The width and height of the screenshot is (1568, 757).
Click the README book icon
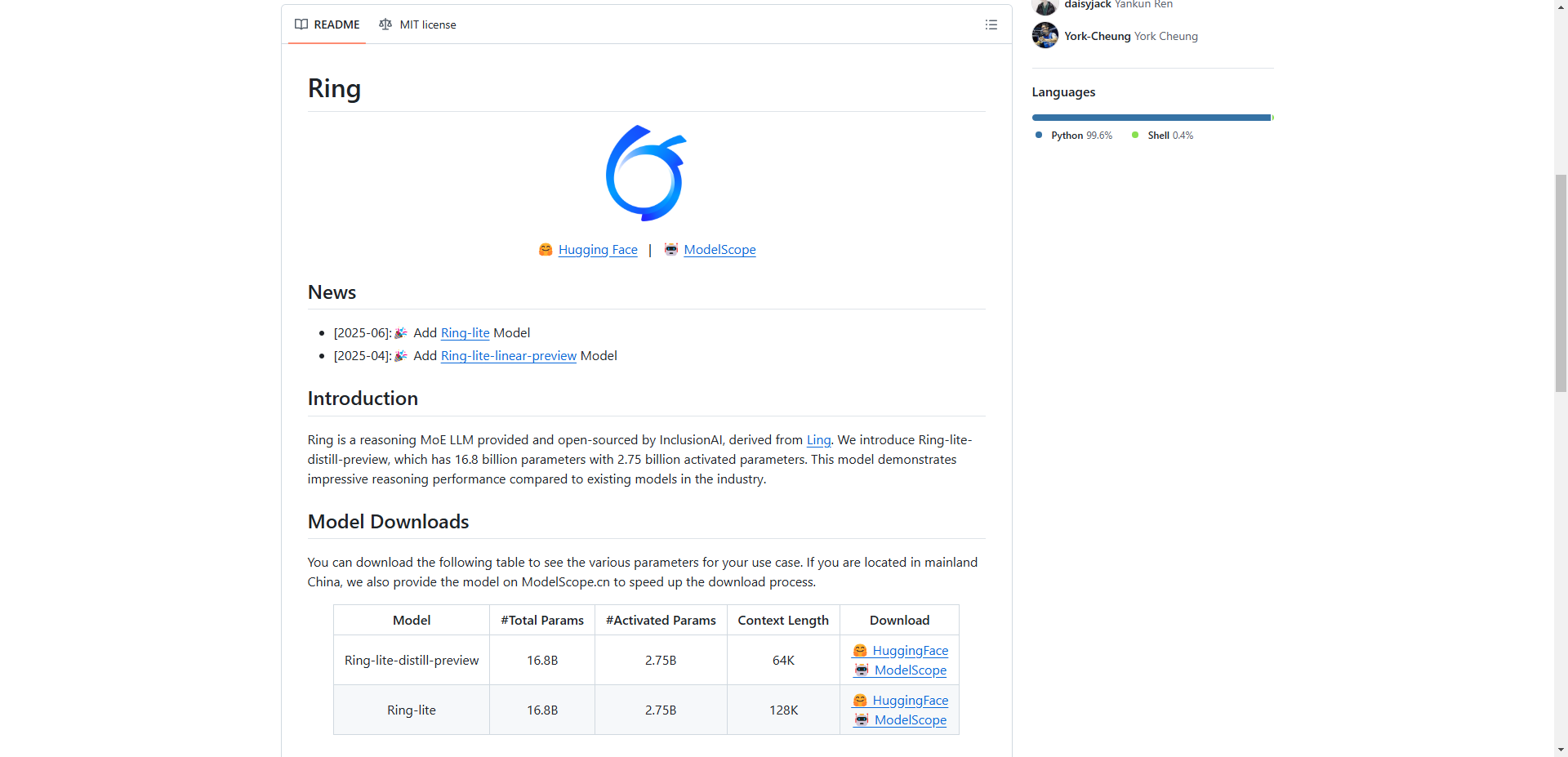[301, 24]
